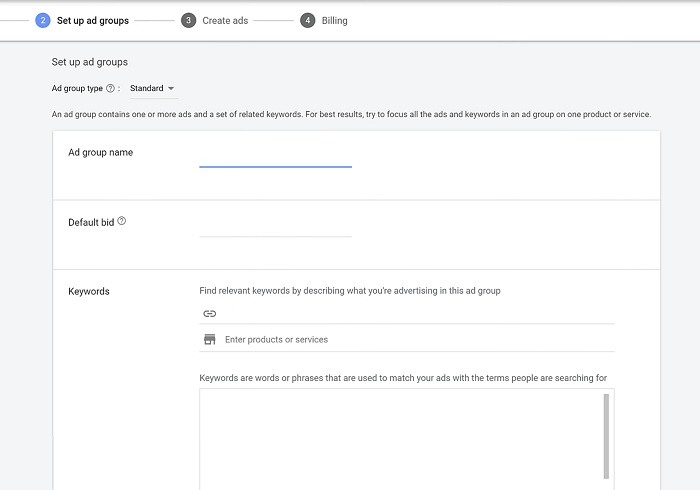This screenshot has height=490, width=700.
Task: Select the Set up ad groups step
Action: [93, 21]
